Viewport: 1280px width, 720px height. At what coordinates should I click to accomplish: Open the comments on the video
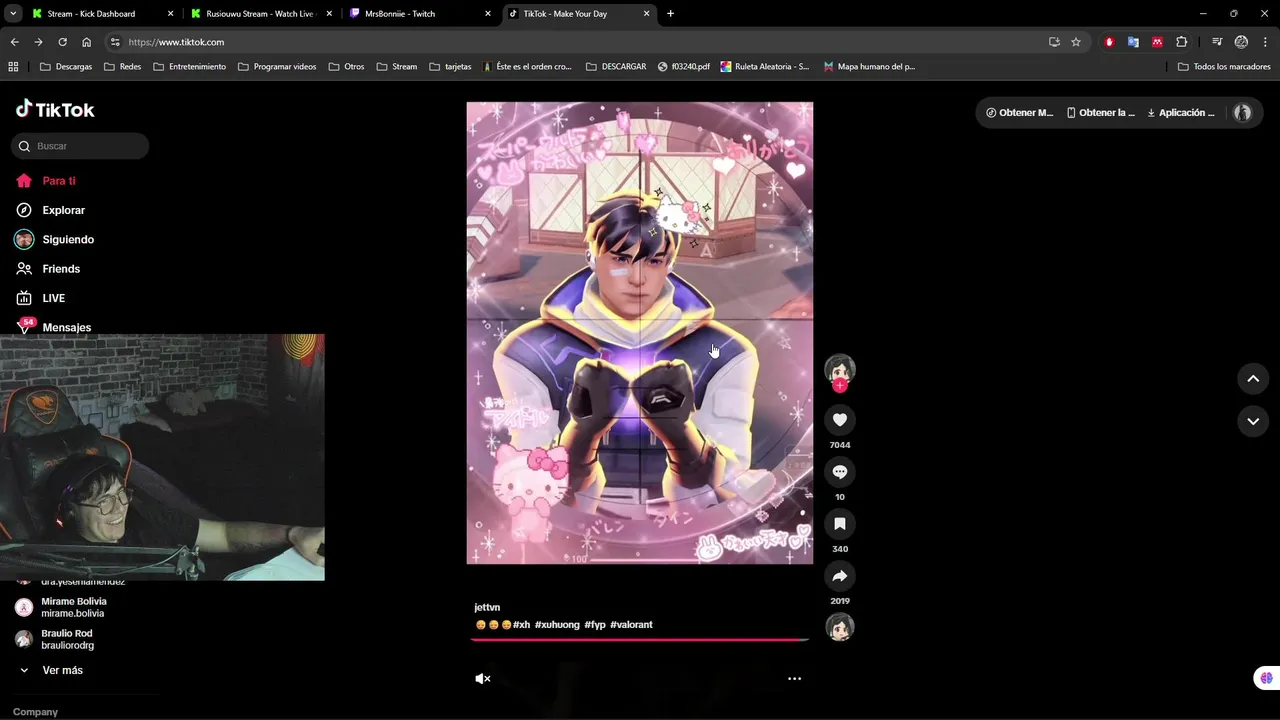[x=840, y=472]
